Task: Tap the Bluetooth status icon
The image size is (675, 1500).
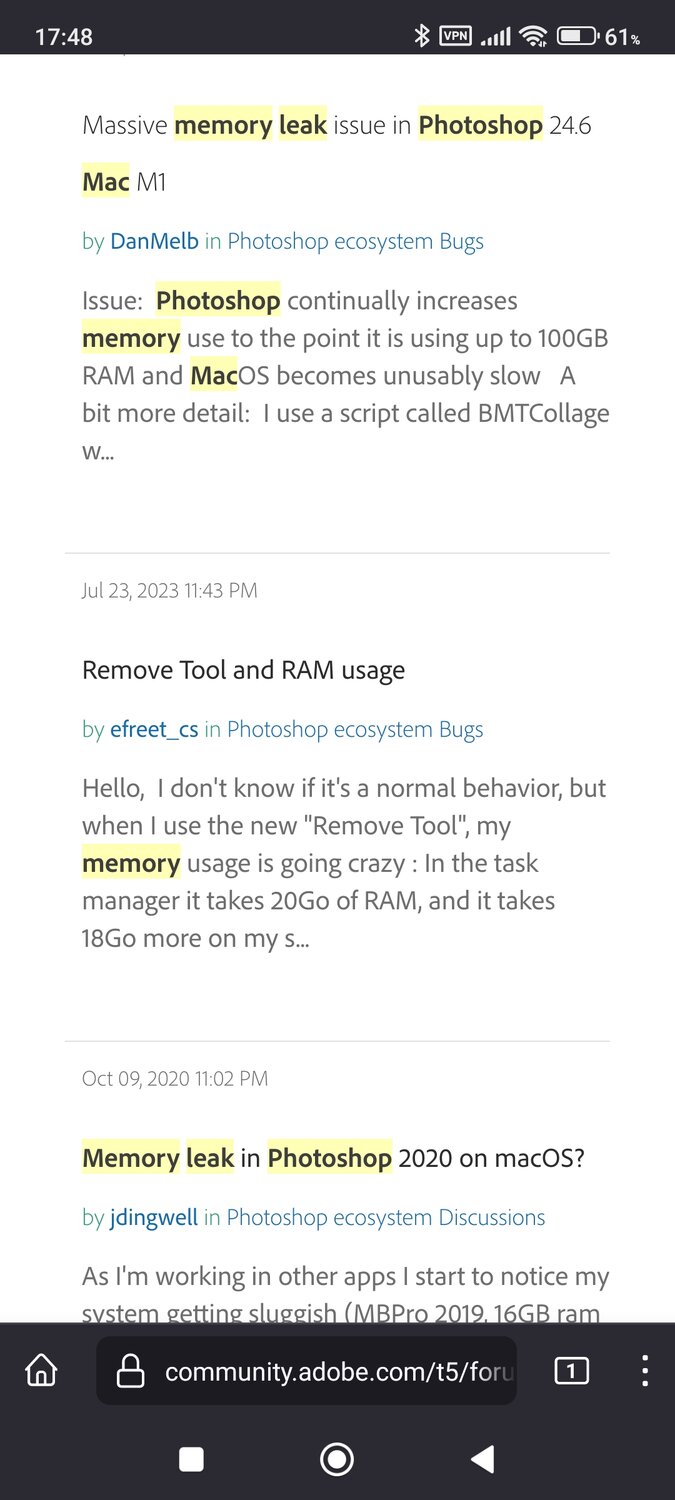Action: tap(422, 36)
